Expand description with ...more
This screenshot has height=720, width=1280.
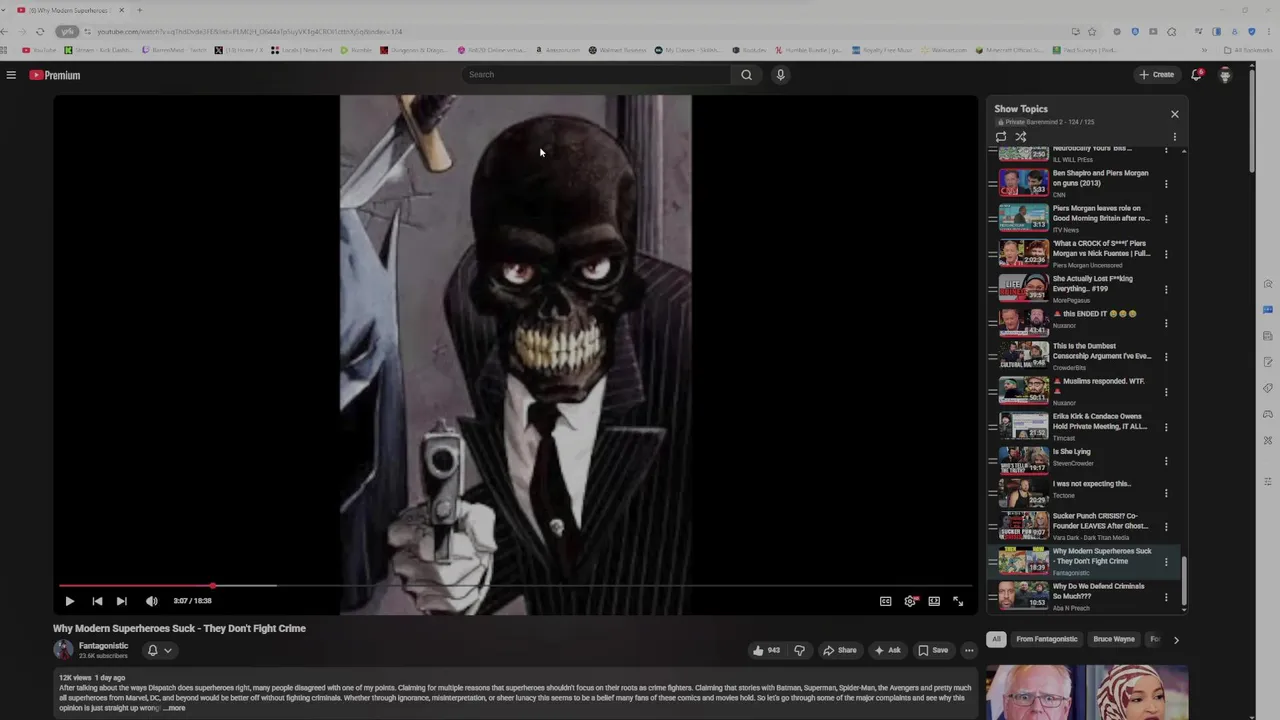click(174, 708)
